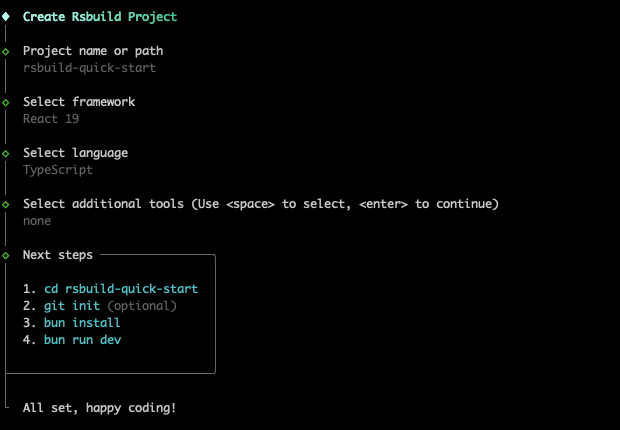Click the bun run dev command
Viewport: 620px width, 430px height.
tap(83, 340)
